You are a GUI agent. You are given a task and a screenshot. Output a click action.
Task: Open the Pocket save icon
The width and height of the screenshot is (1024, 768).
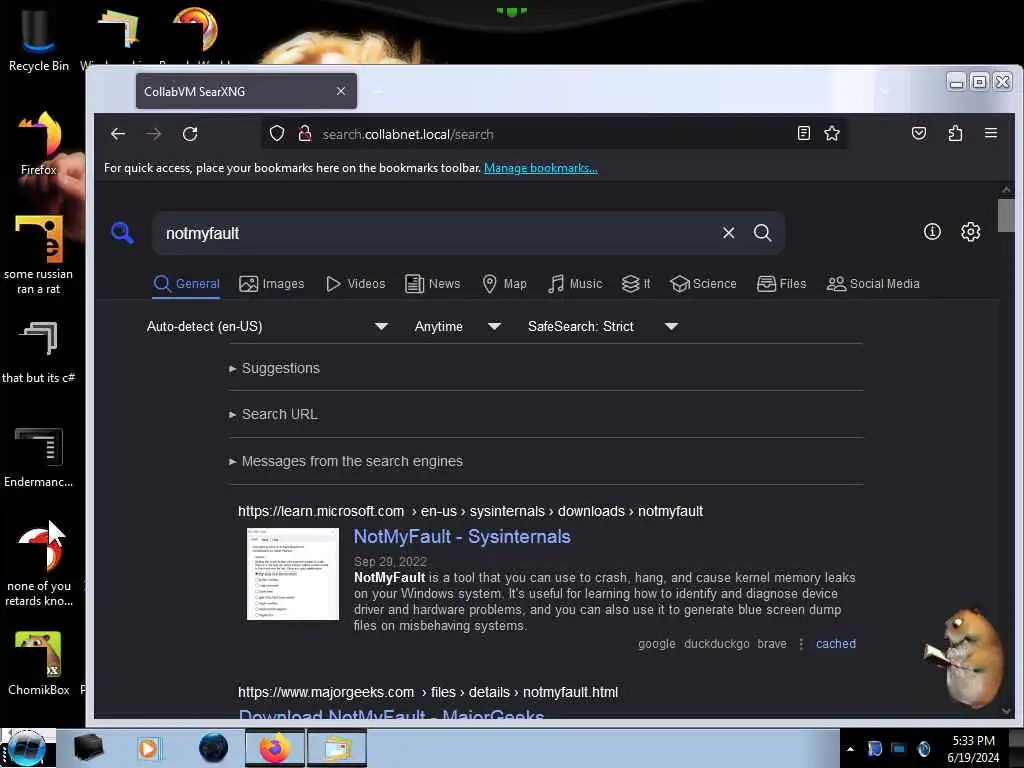click(x=919, y=133)
